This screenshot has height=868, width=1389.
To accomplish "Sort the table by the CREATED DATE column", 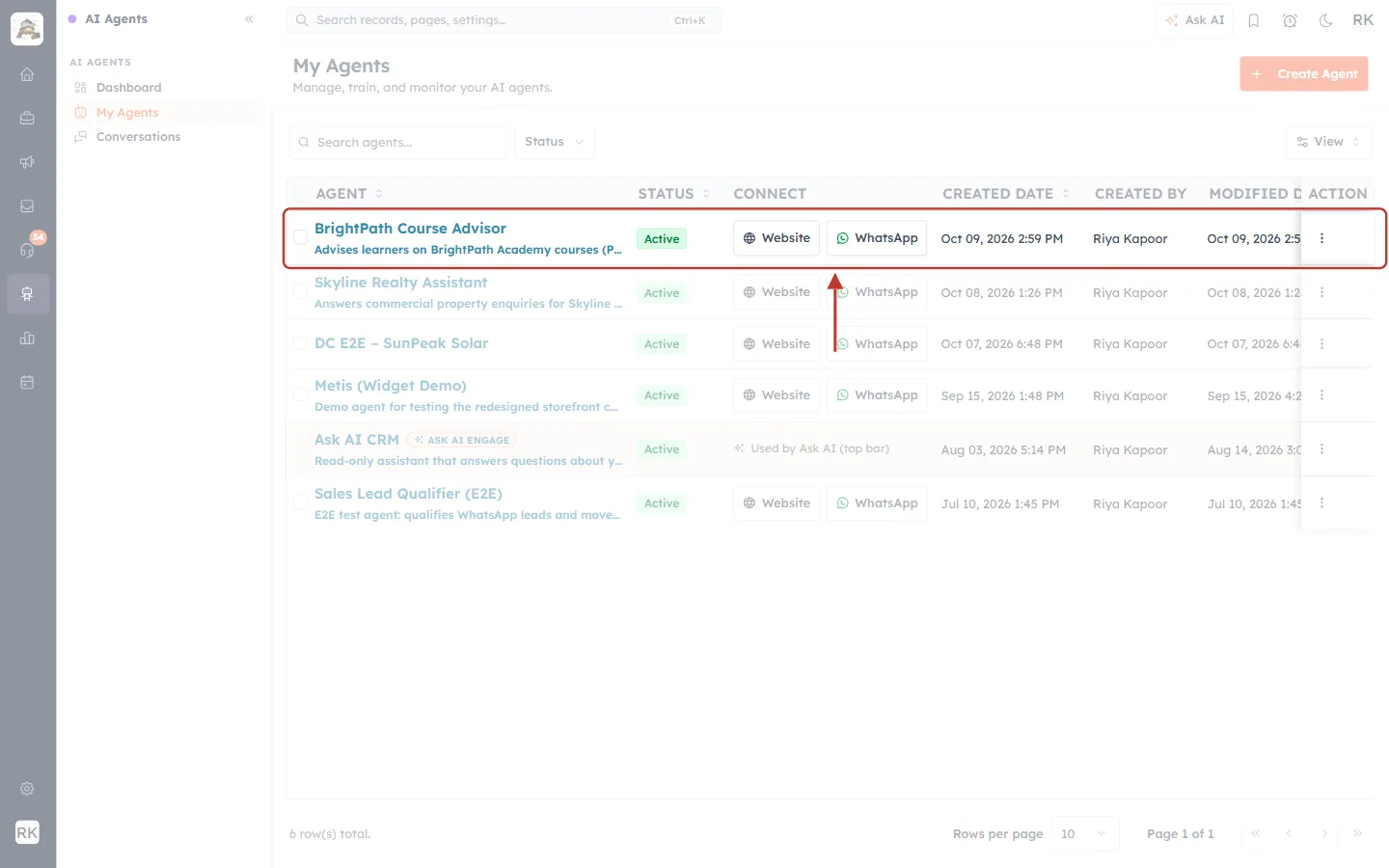I will point(1006,194).
